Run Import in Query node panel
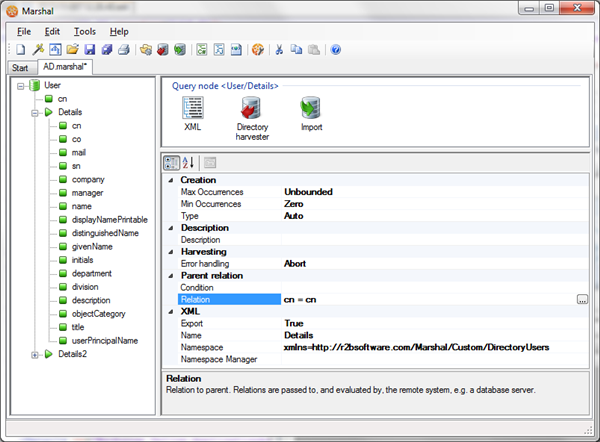Screen dimensions: 600x442 pos(311,114)
